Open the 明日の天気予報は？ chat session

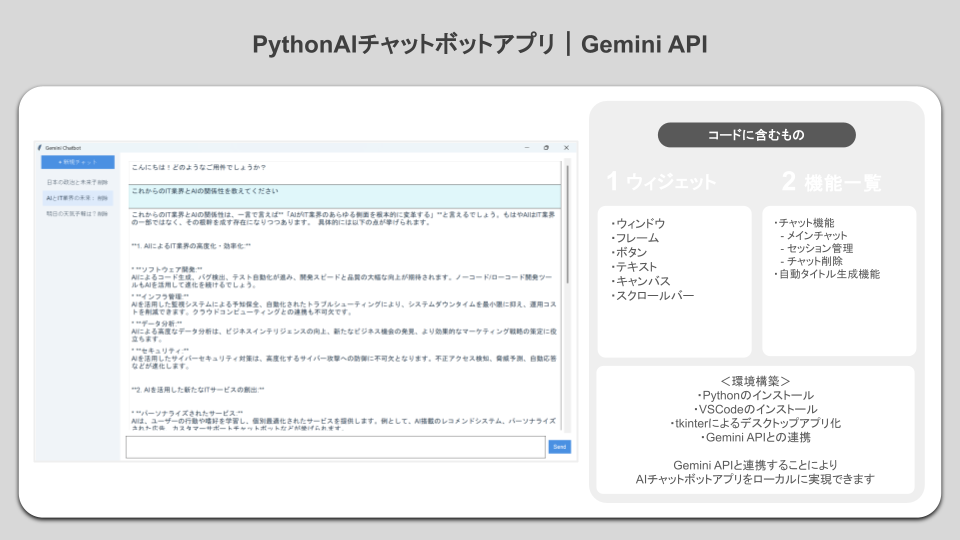(72, 214)
